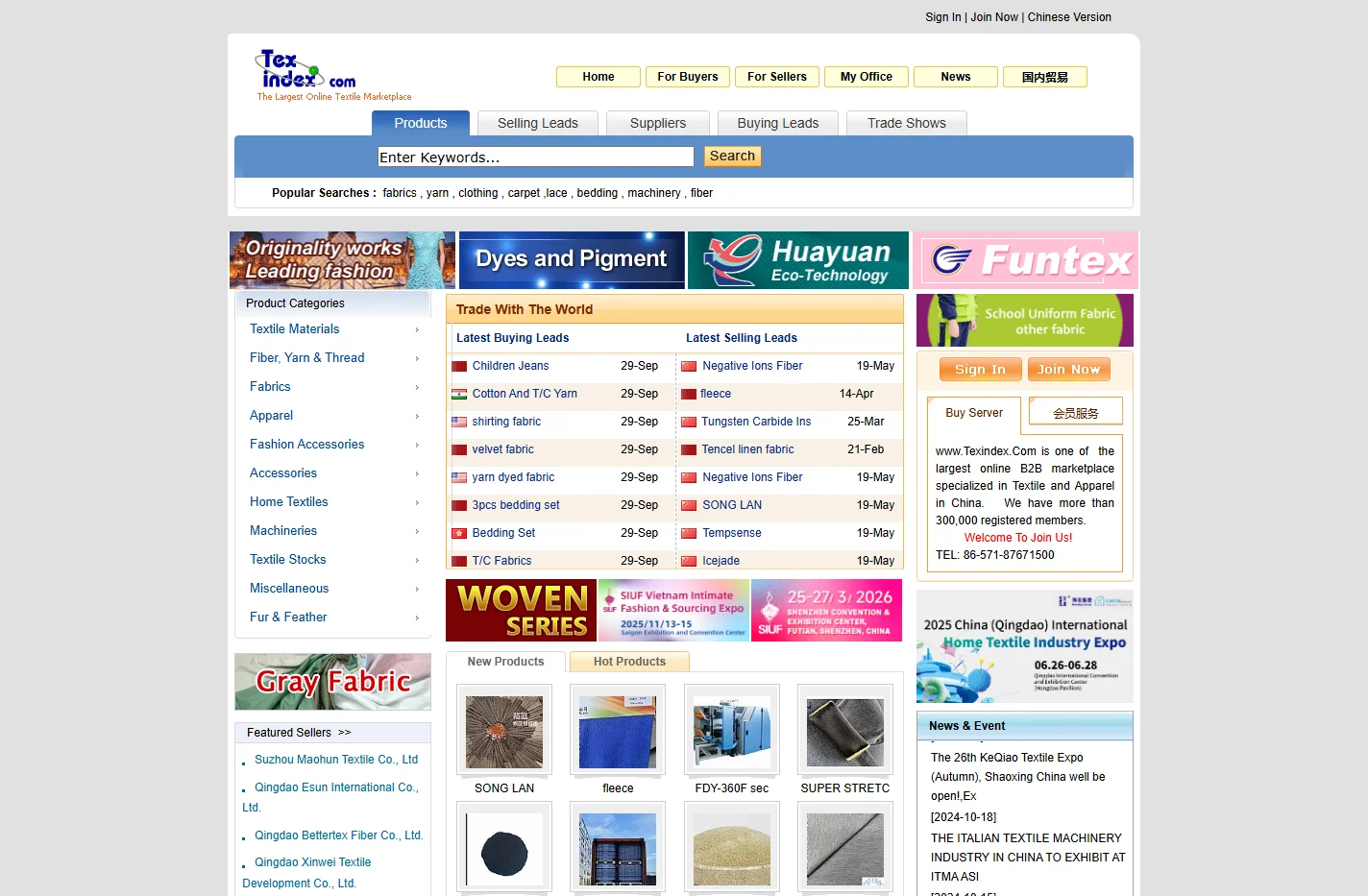Switch to Selling Leads tab
Screen dimensions: 1368x896
click(x=538, y=123)
